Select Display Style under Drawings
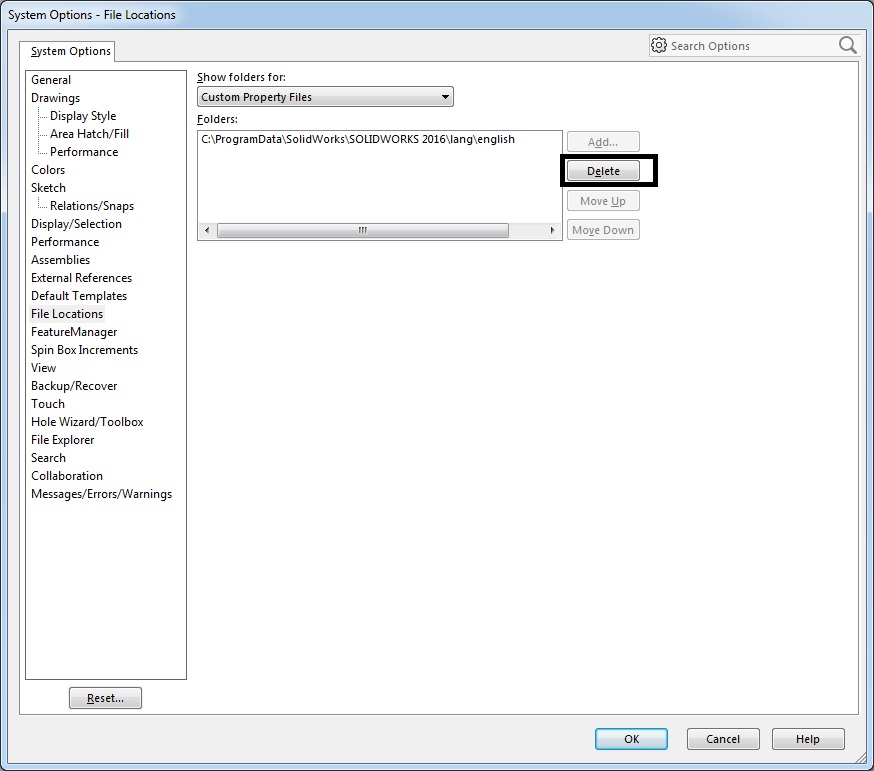The height and width of the screenshot is (771, 874). (83, 116)
